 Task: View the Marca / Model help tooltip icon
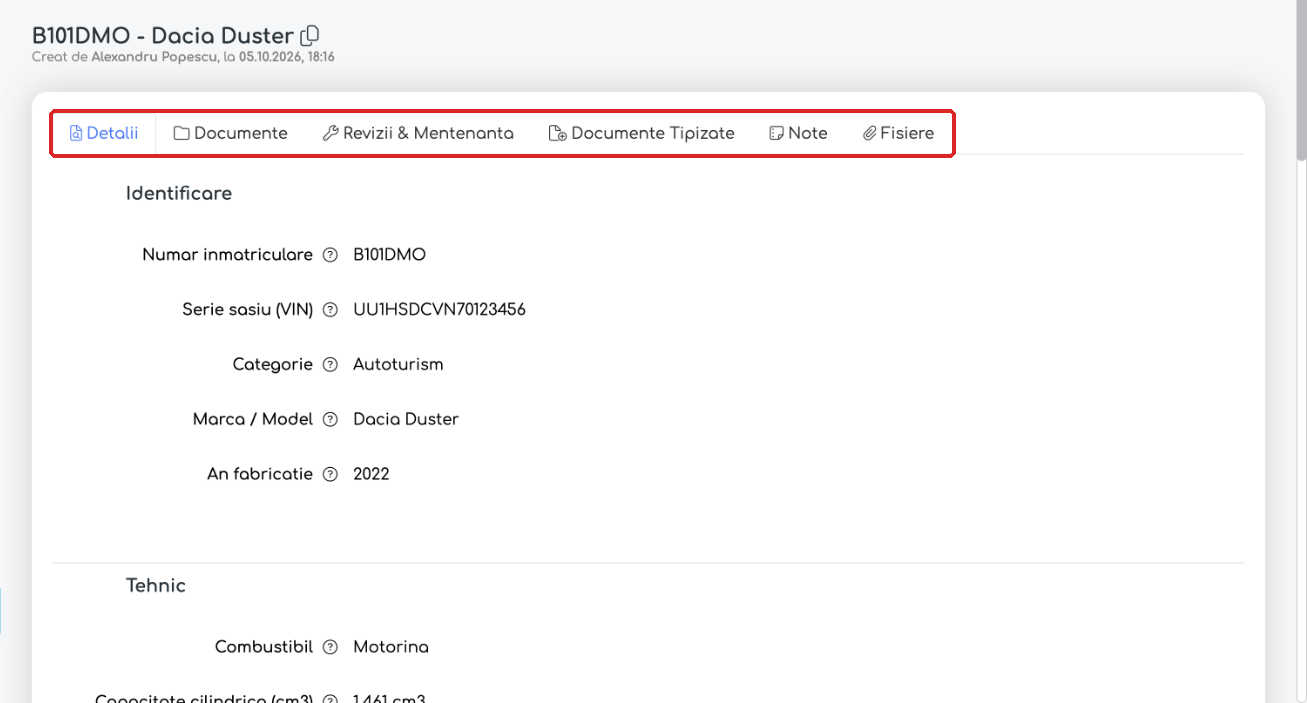coord(330,420)
